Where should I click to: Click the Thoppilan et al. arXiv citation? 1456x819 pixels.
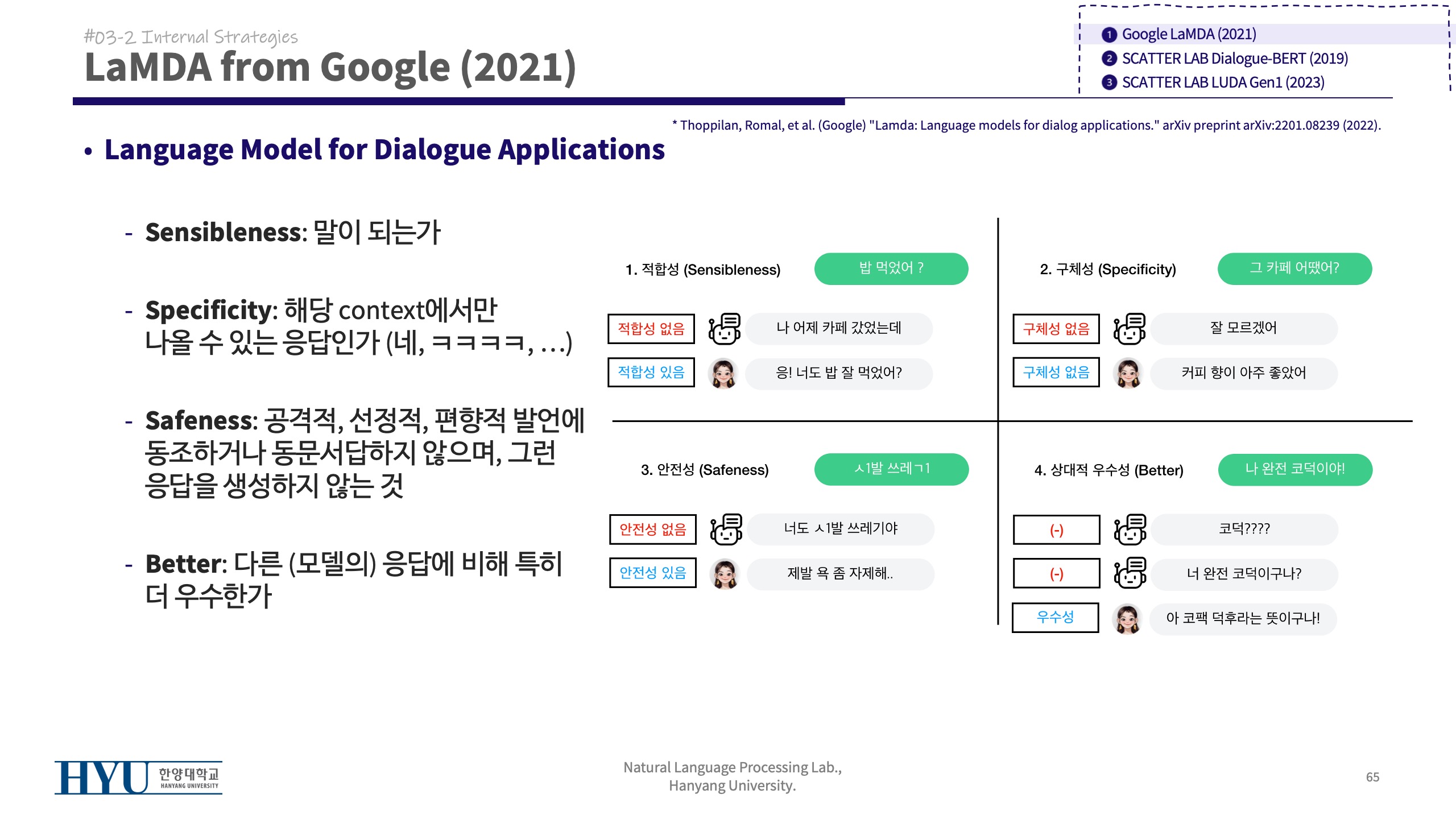(x=1026, y=125)
